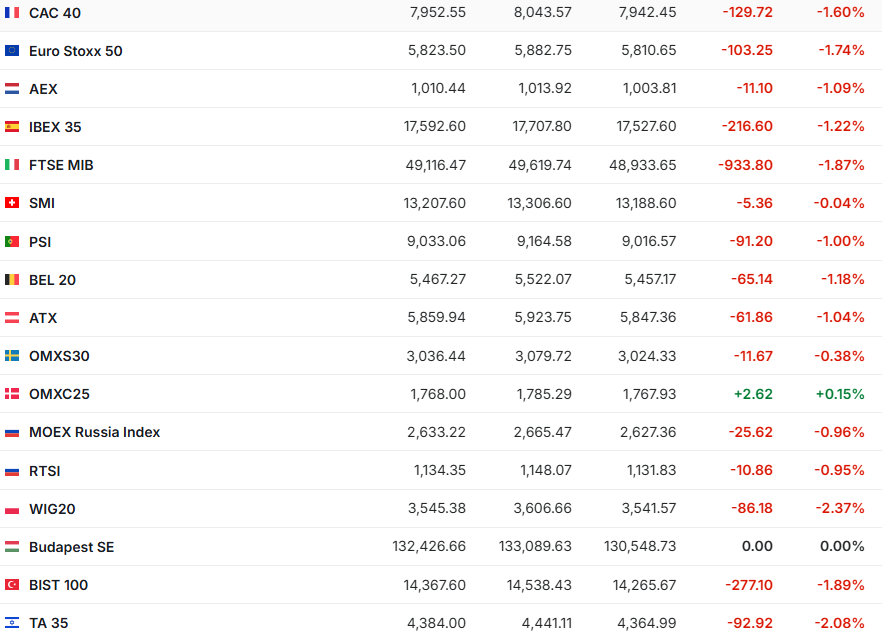Click the Sweden flag icon beside OMXS30

pos(12,356)
